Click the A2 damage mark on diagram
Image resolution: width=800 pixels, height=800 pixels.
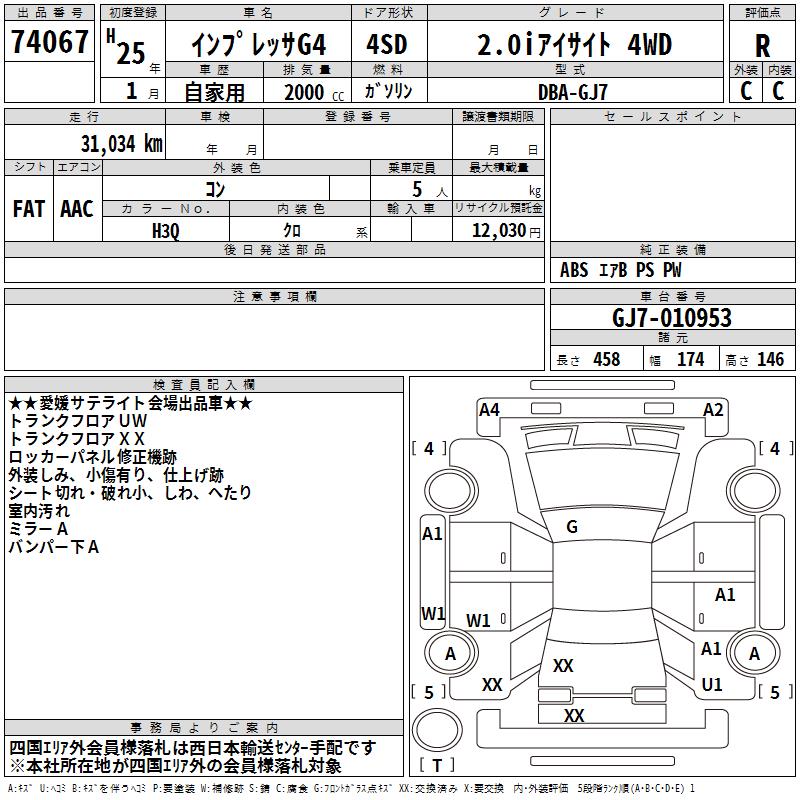[713, 410]
